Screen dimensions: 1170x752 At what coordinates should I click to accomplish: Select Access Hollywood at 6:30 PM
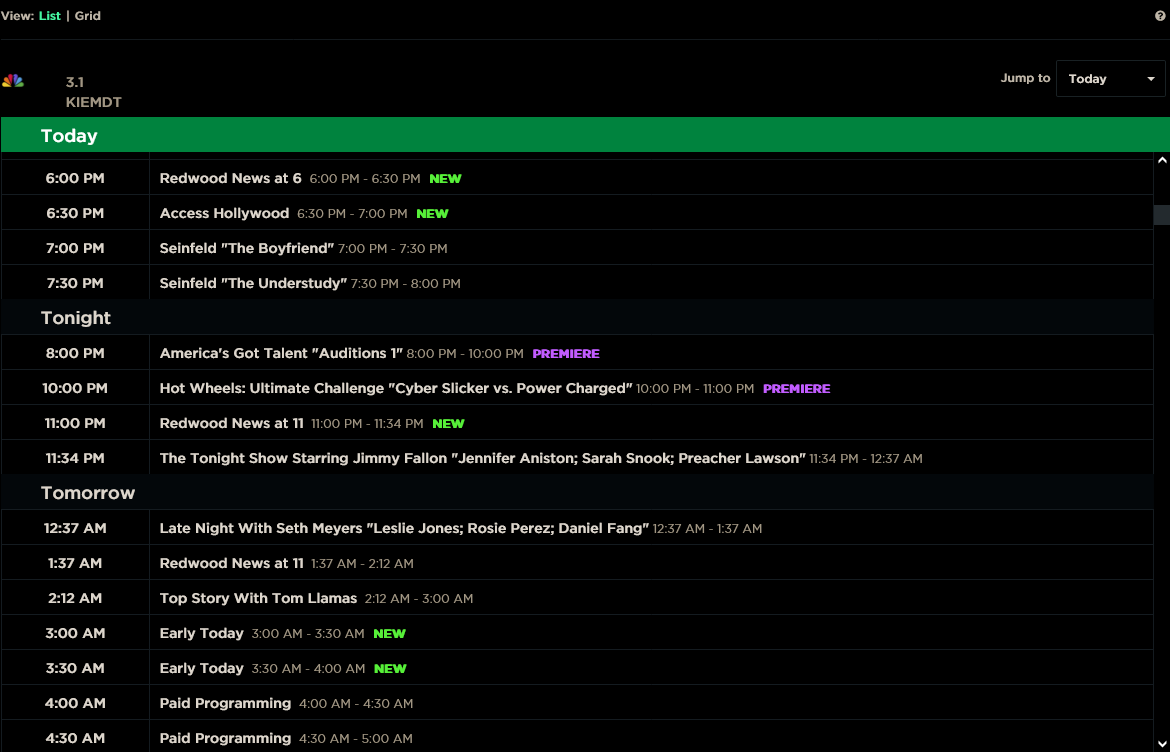(x=224, y=213)
